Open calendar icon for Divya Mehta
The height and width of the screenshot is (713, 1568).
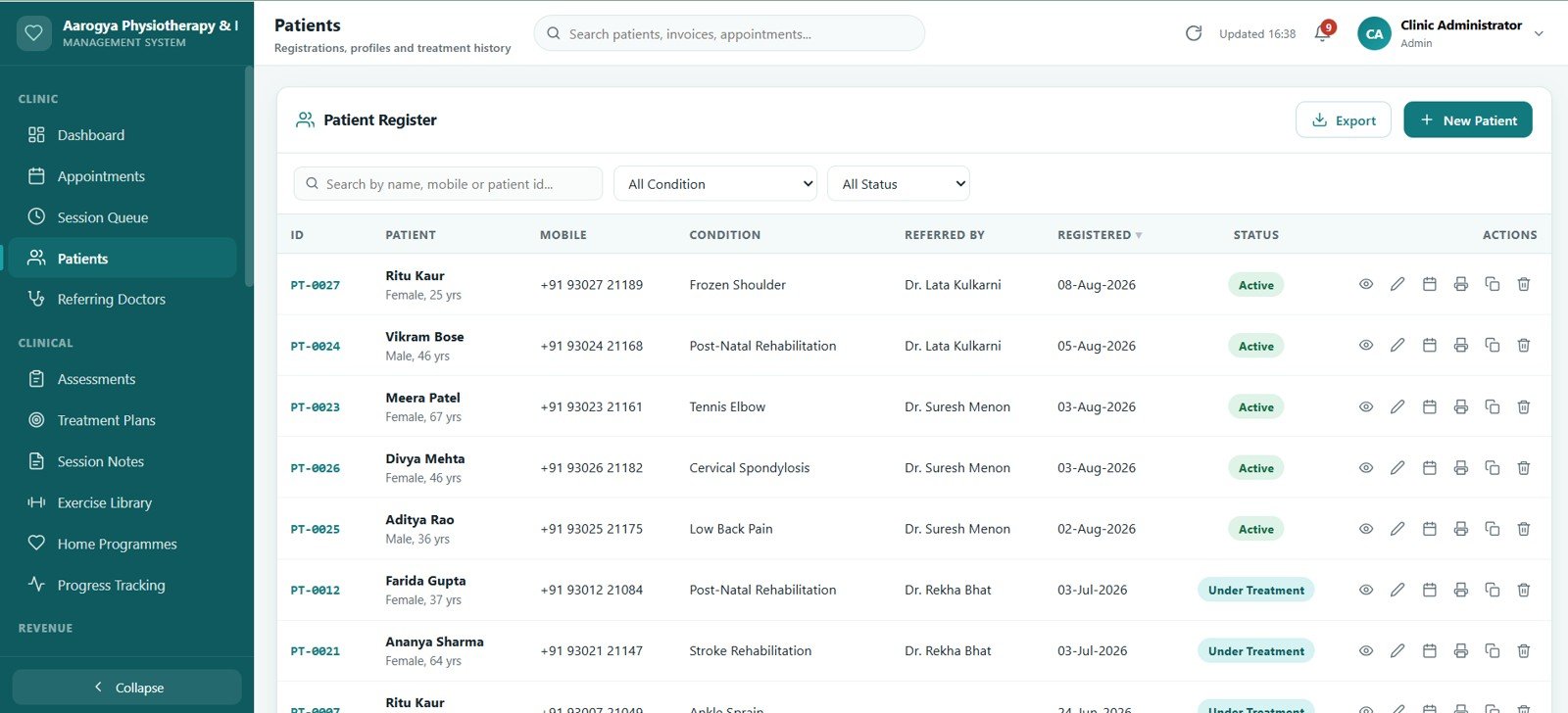[1430, 468]
